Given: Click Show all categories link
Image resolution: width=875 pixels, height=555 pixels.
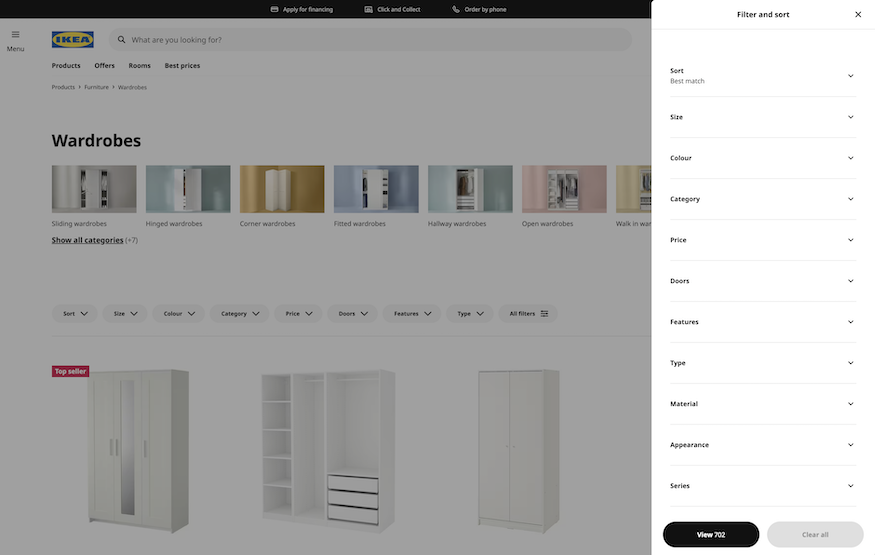Looking at the screenshot, I should [88, 240].
